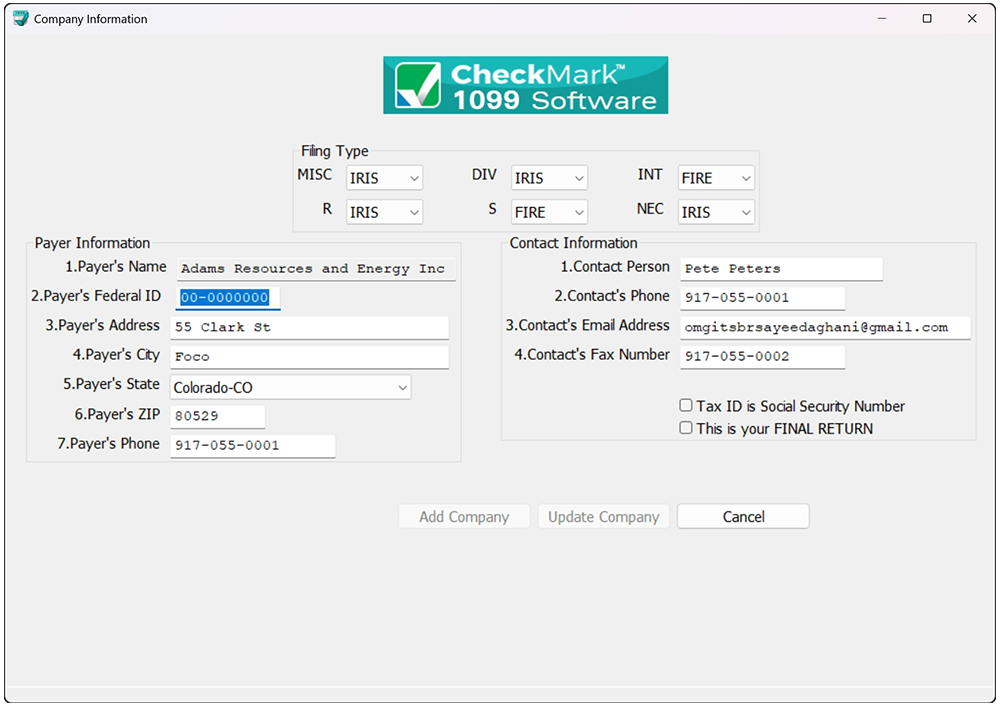The width and height of the screenshot is (1000, 706).
Task: Click the CheckMark 1099 Software logo
Action: coord(526,85)
